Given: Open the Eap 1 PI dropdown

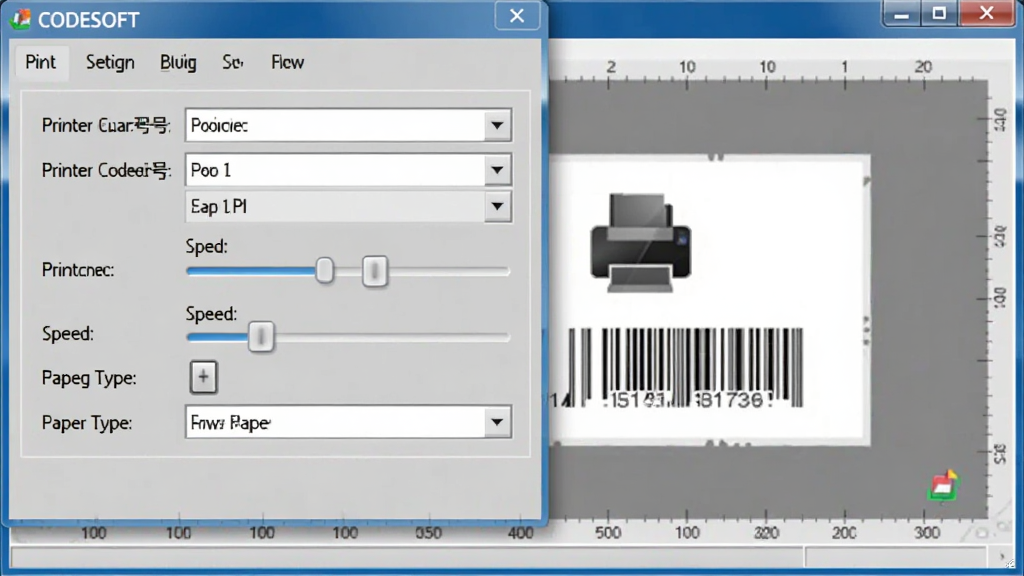Looking at the screenshot, I should pyautogui.click(x=348, y=207).
